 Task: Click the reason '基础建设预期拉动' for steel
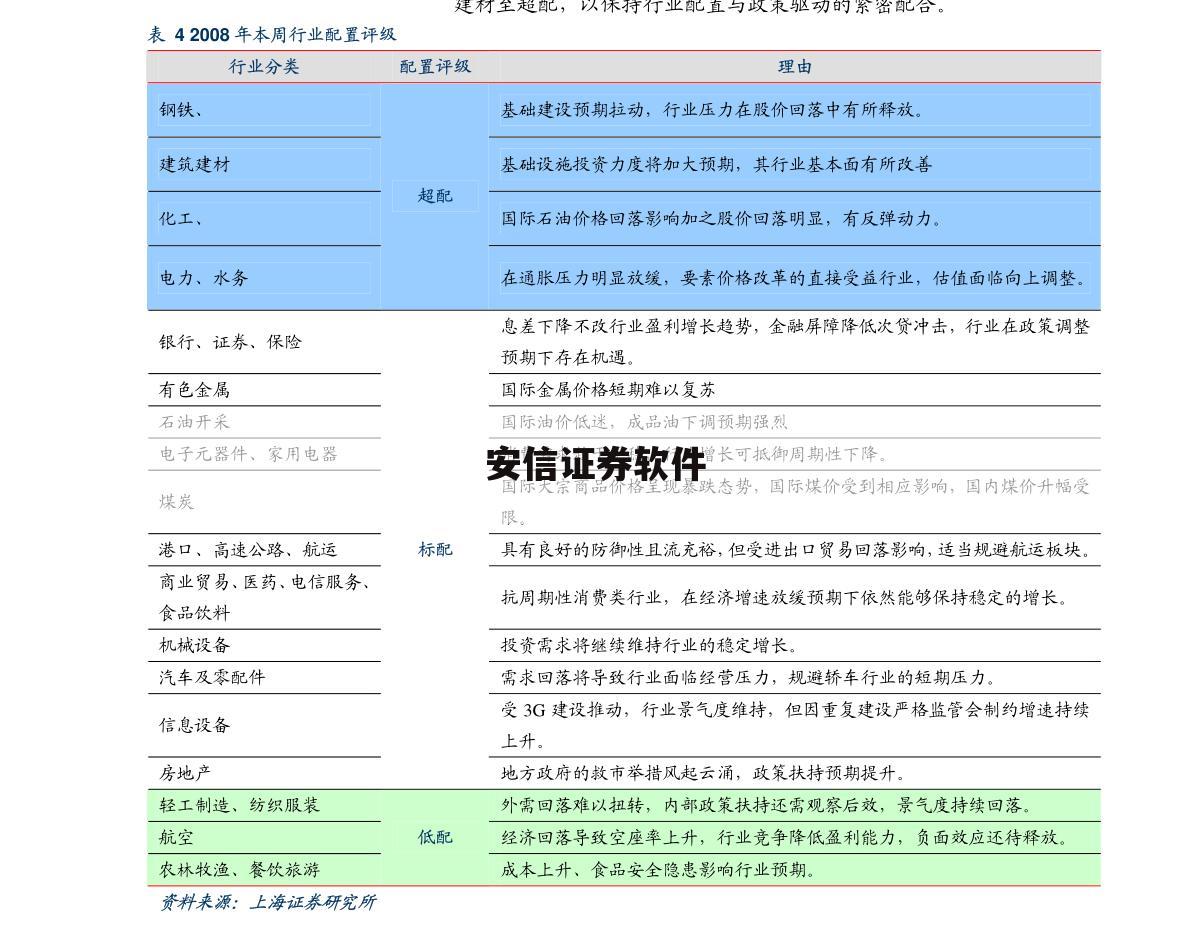[573, 110]
